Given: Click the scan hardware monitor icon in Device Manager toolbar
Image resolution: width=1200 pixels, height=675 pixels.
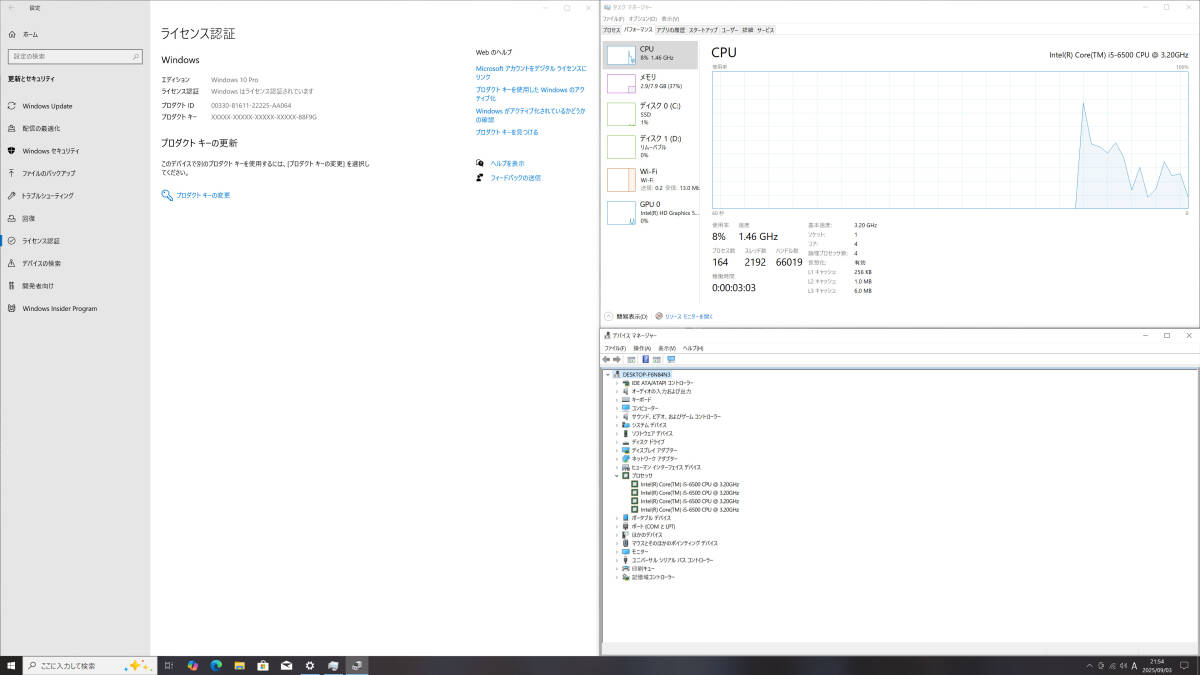Looking at the screenshot, I should coord(671,359).
